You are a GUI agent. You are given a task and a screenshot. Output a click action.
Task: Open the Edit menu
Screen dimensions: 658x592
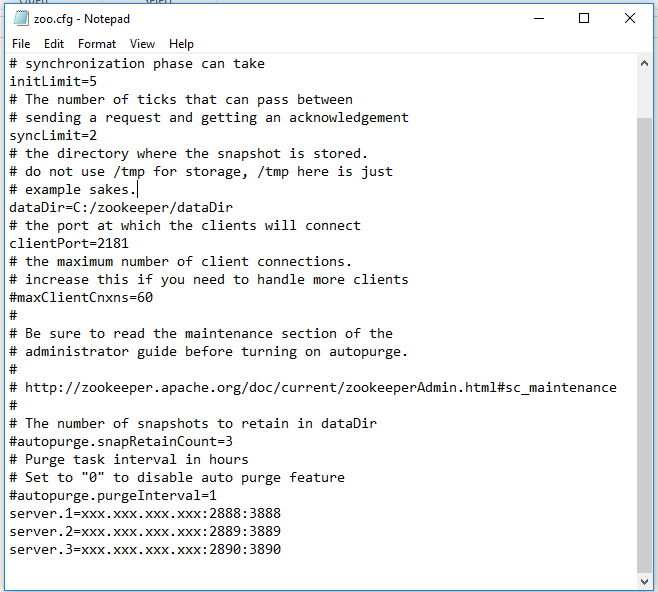tap(54, 44)
